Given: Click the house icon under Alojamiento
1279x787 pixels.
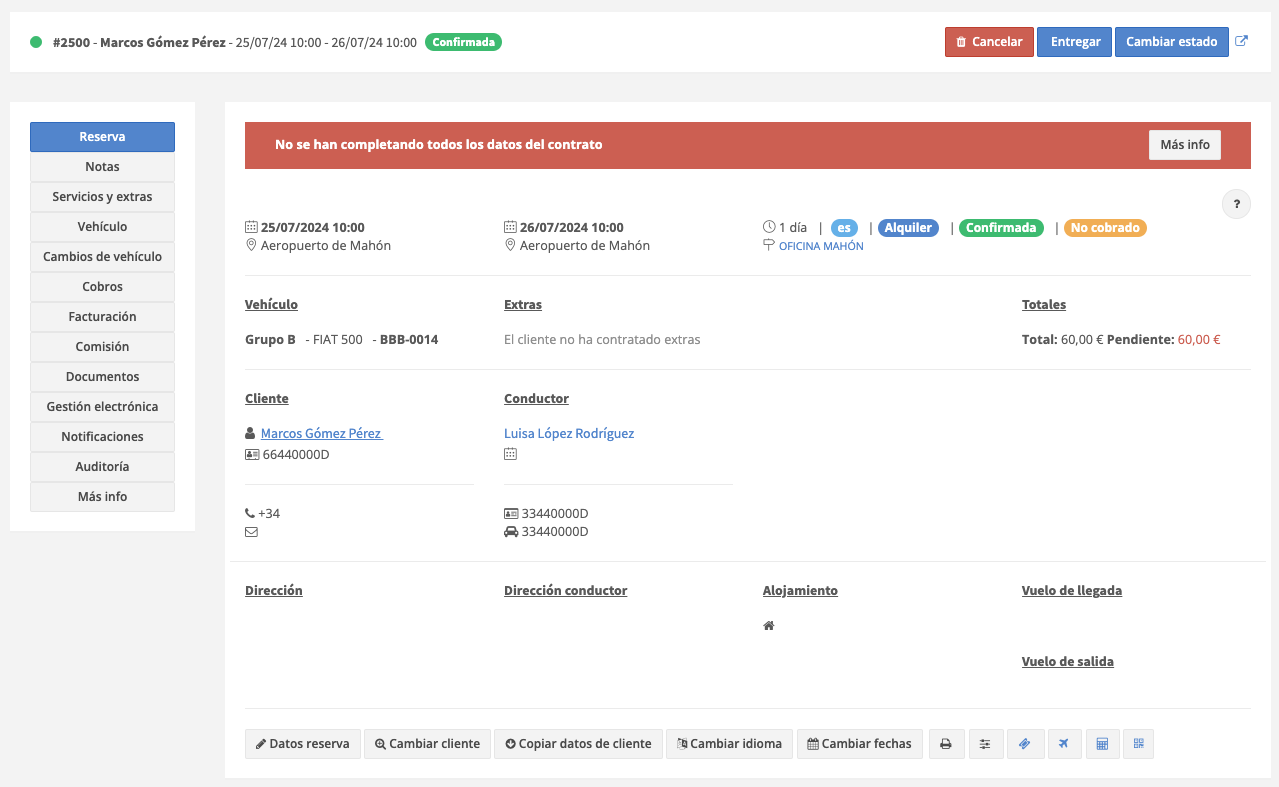Looking at the screenshot, I should tap(769, 626).
